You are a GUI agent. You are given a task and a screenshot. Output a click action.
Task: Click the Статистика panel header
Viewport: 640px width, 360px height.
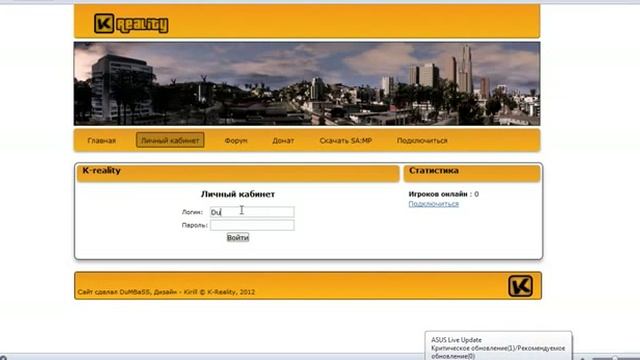472,173
